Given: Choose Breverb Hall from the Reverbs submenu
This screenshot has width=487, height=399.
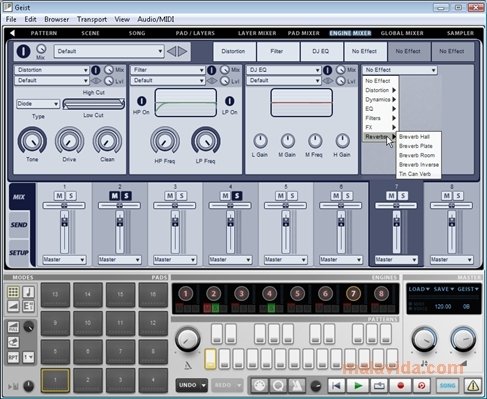Looking at the screenshot, I should [x=419, y=137].
